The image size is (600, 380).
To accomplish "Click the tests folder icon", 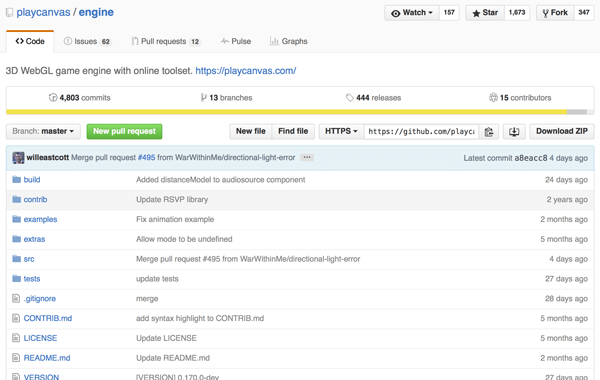I will pyautogui.click(x=16, y=279).
